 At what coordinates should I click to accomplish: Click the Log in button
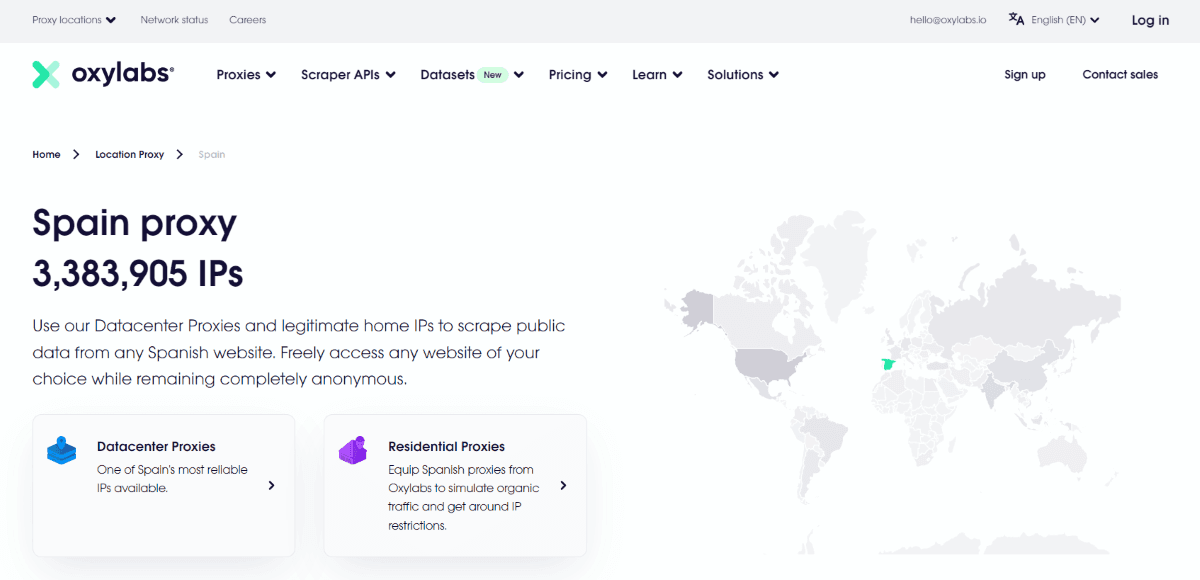coord(1150,20)
